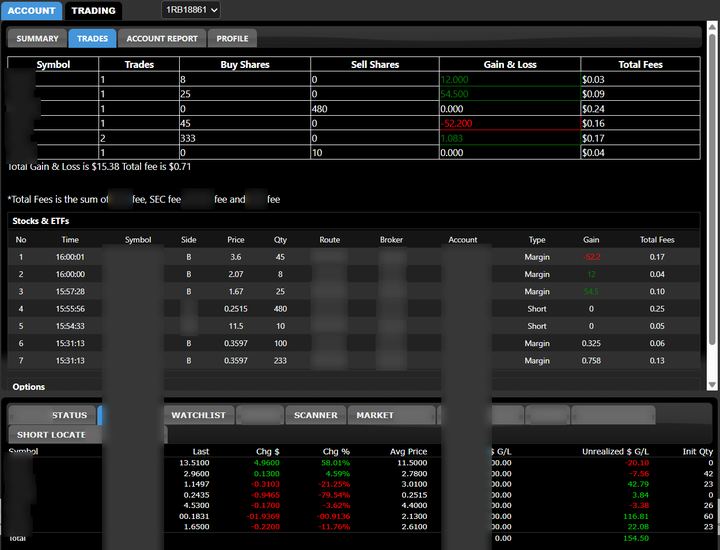Click the Account column header

tap(463, 240)
